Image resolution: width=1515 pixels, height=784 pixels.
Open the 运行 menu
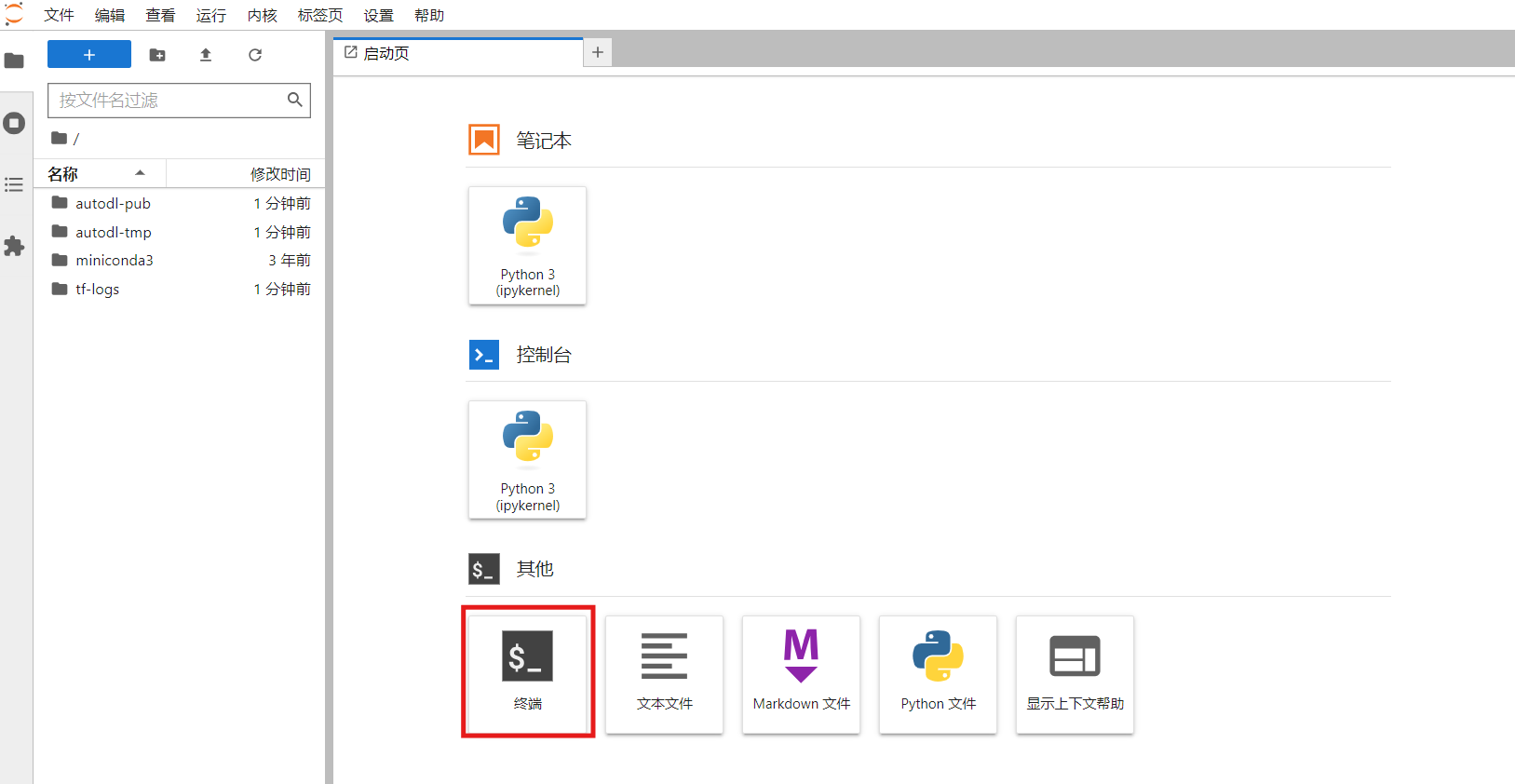point(211,15)
